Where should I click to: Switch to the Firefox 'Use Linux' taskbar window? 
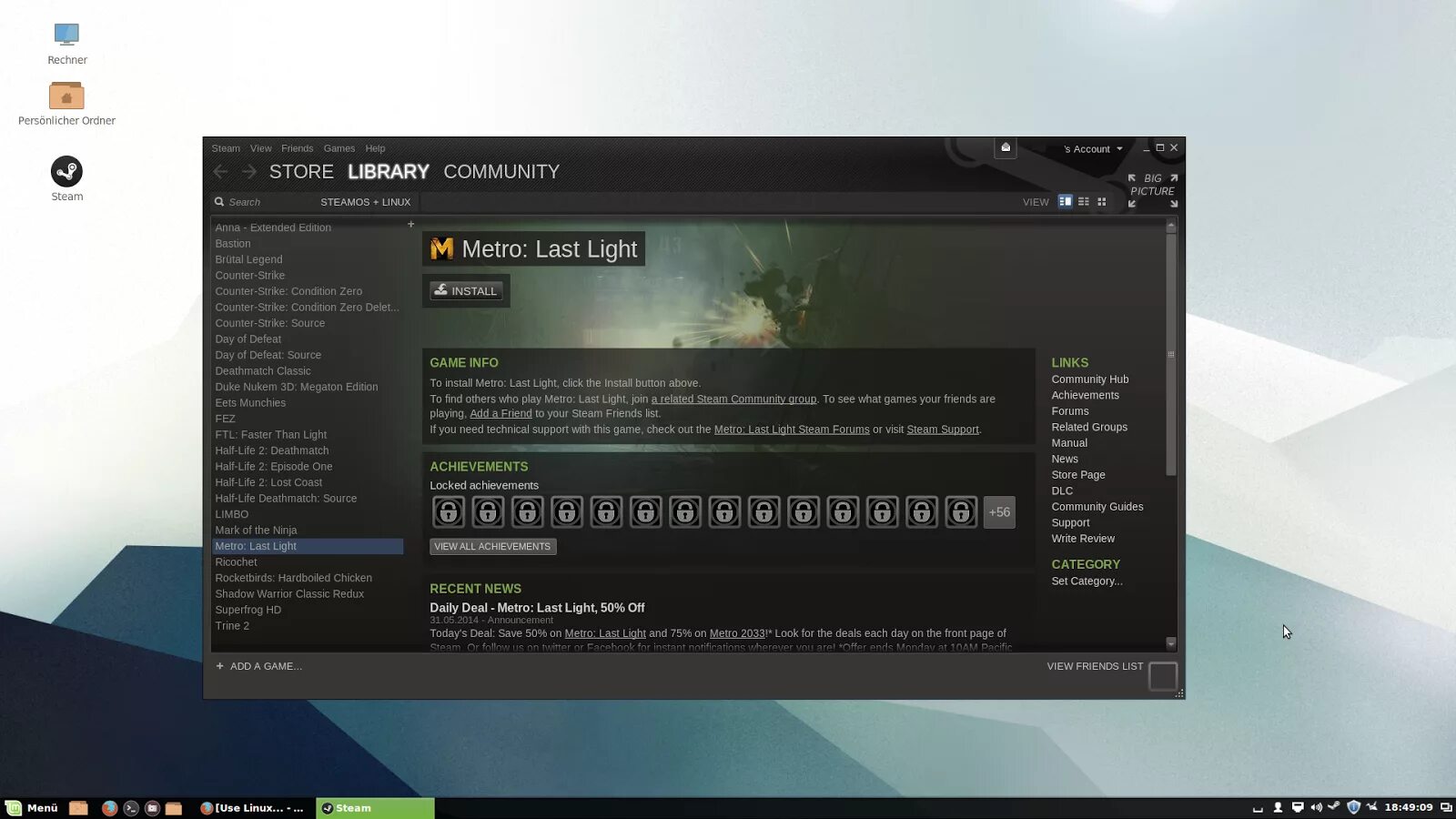pyautogui.click(x=252, y=808)
